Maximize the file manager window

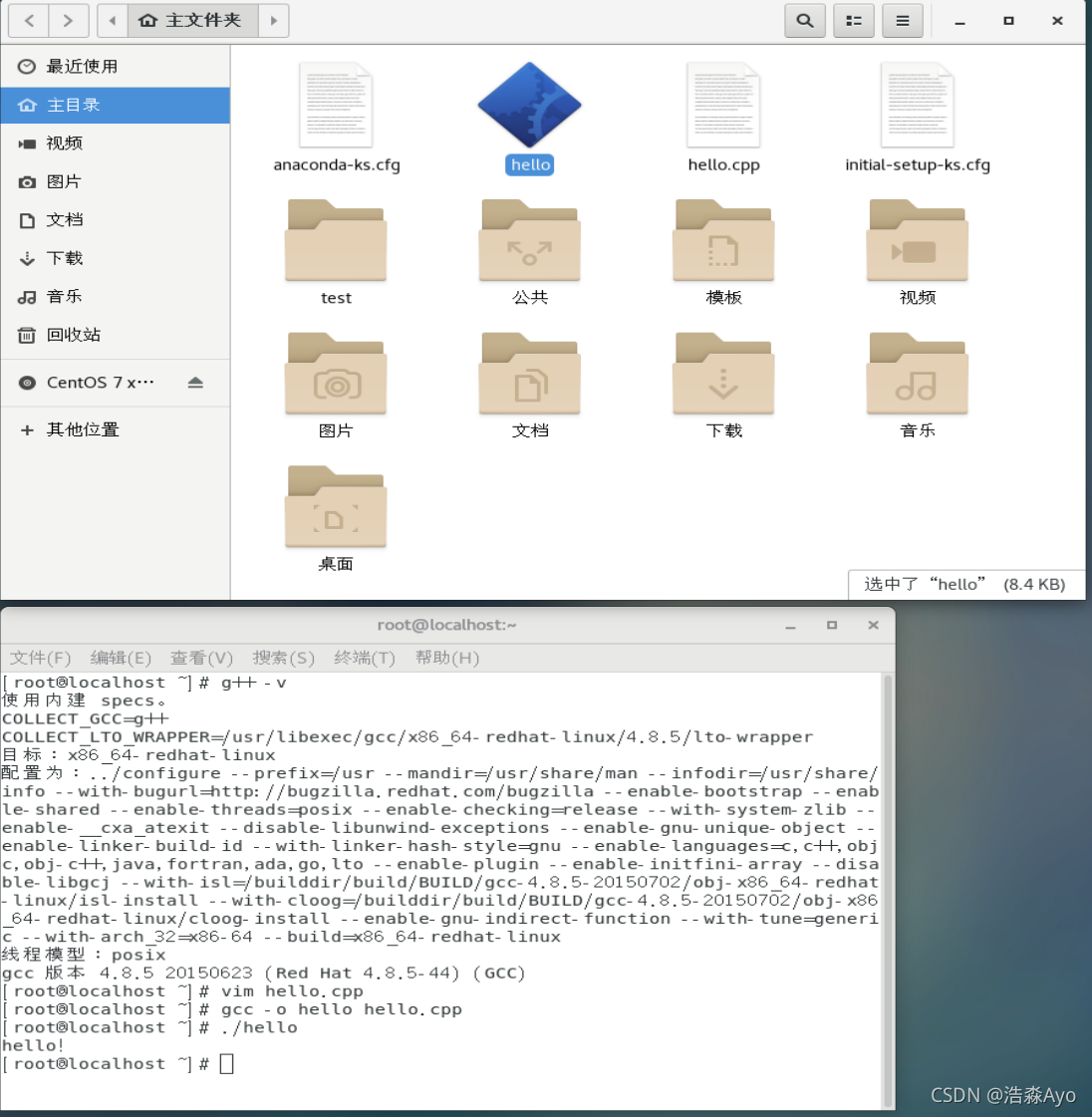[x=1008, y=21]
